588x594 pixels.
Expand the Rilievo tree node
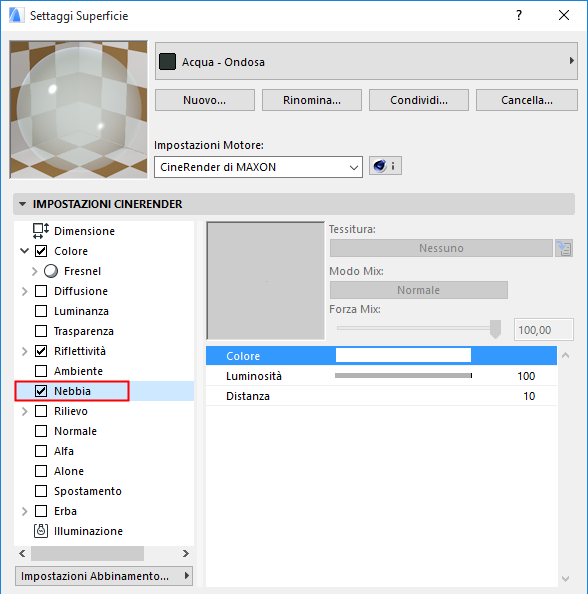tap(25, 411)
